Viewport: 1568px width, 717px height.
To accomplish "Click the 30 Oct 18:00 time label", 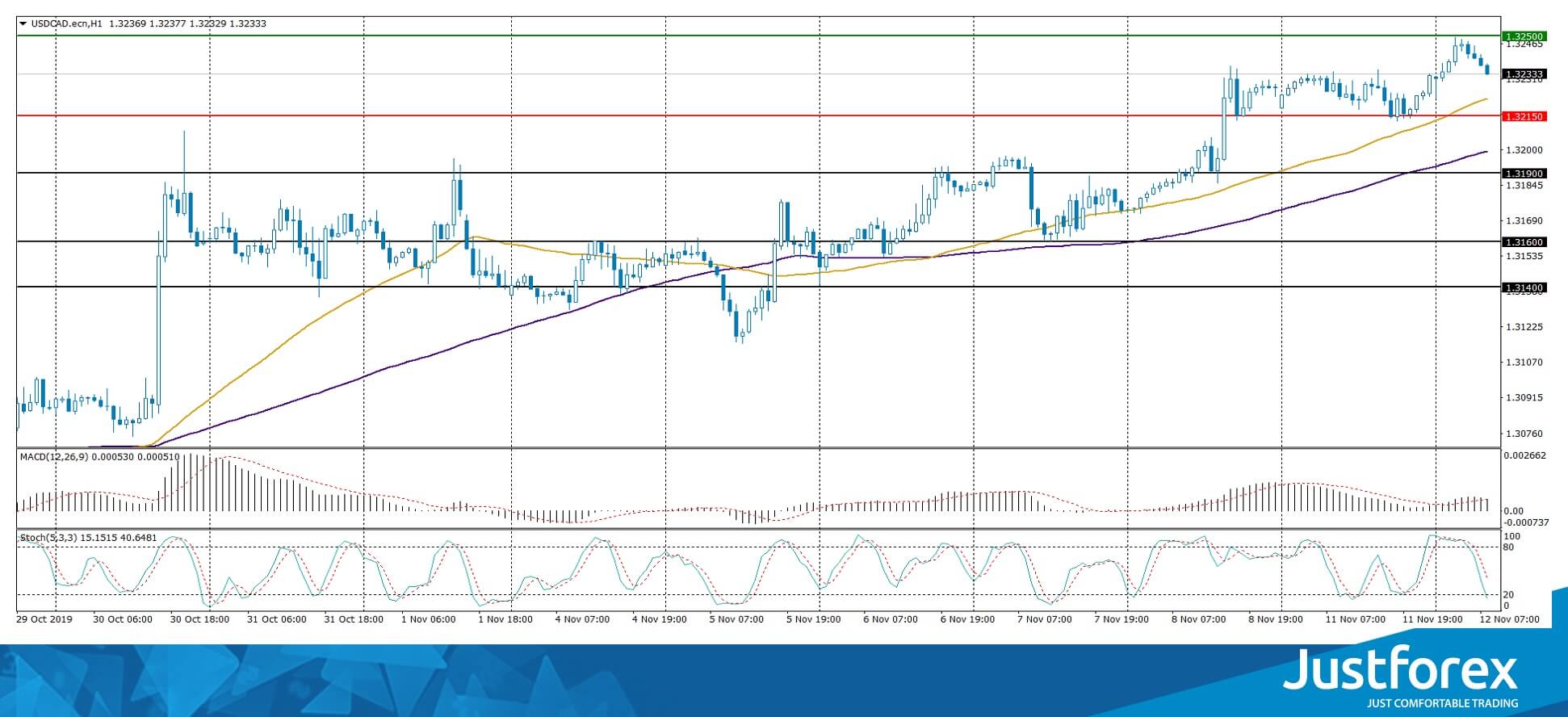I will [199, 620].
